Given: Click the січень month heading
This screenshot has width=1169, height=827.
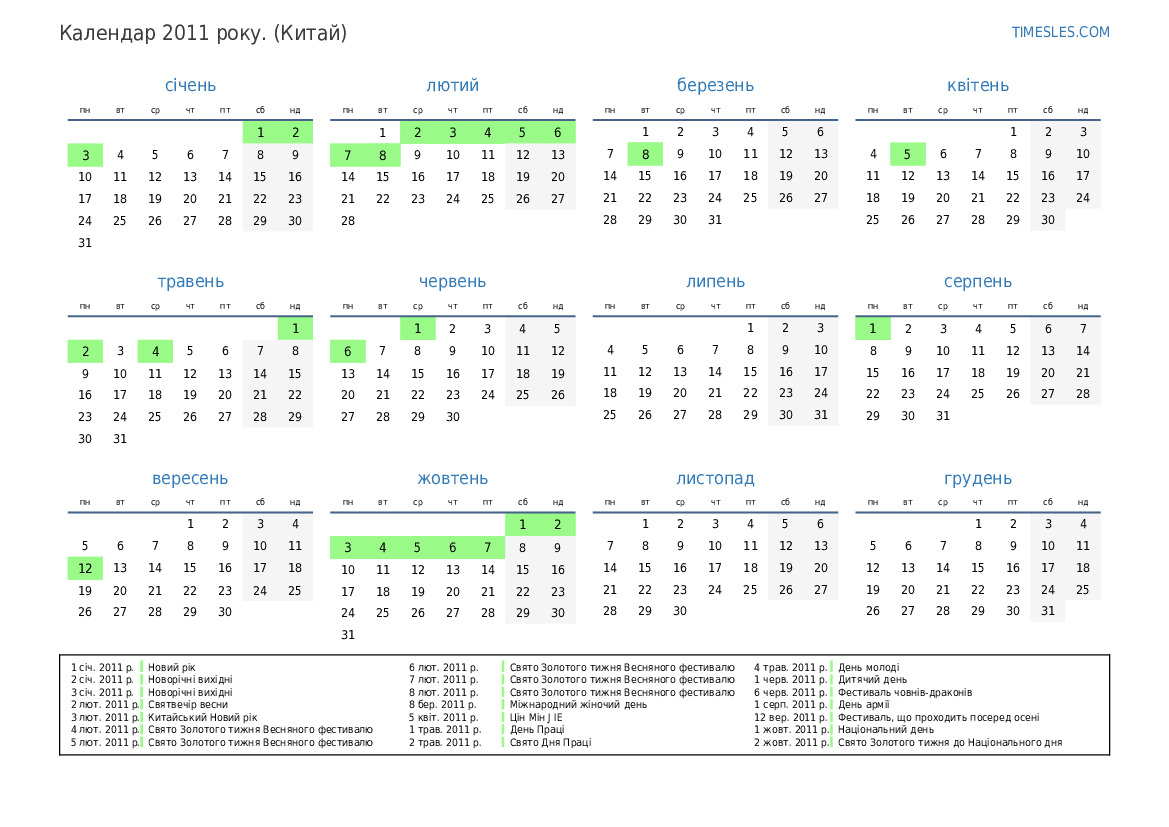Looking at the screenshot, I should click(190, 86).
